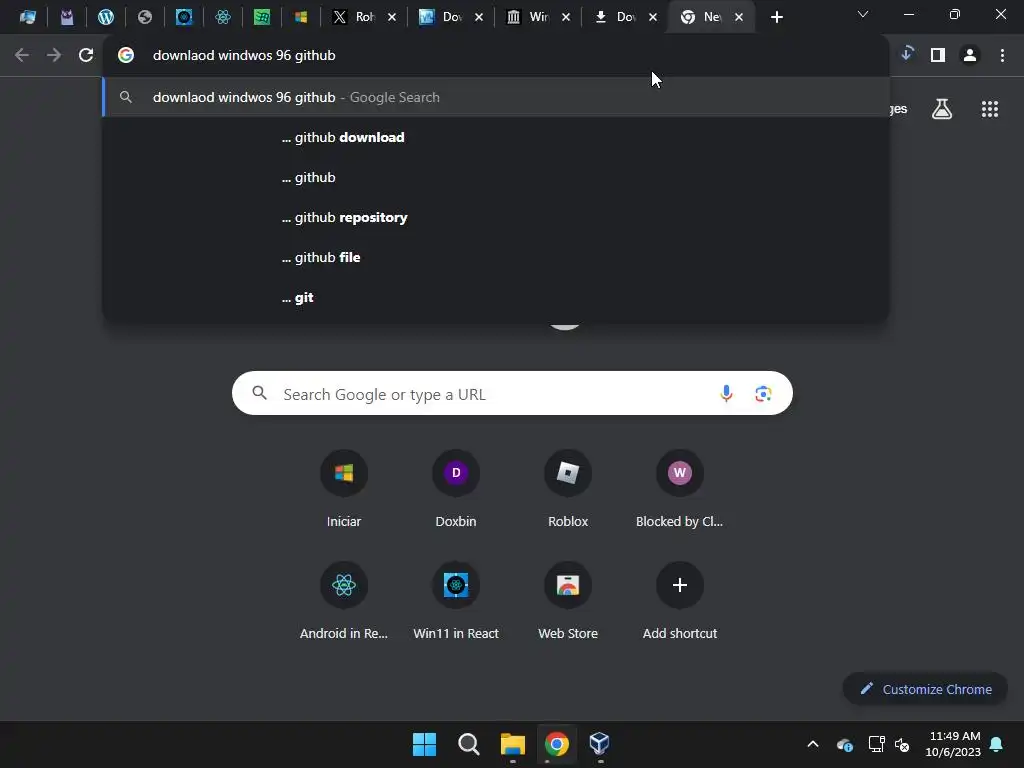Viewport: 1024px width, 768px height.
Task: Go back to previous page
Action: [x=22, y=56]
